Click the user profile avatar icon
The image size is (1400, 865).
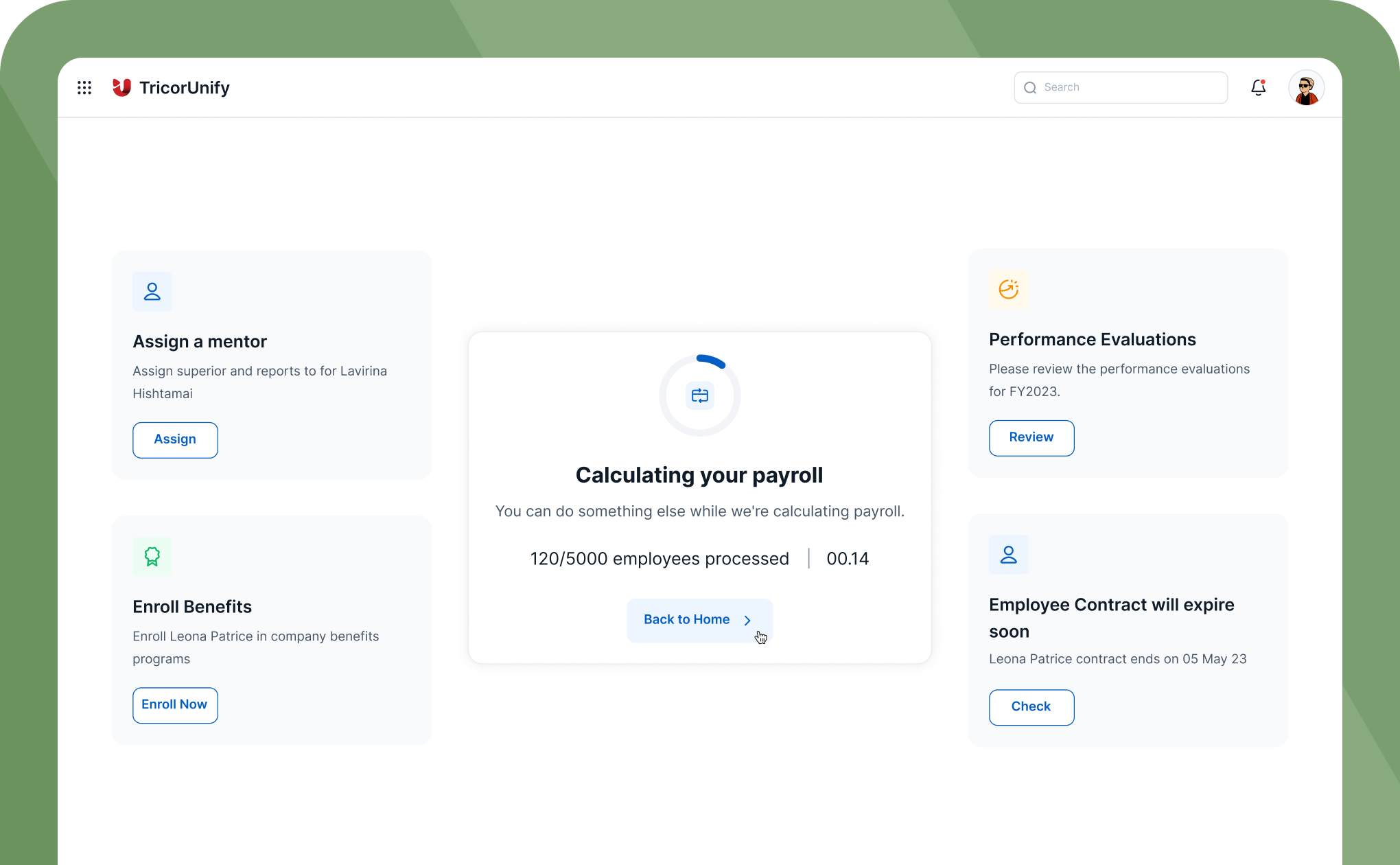(x=1307, y=87)
